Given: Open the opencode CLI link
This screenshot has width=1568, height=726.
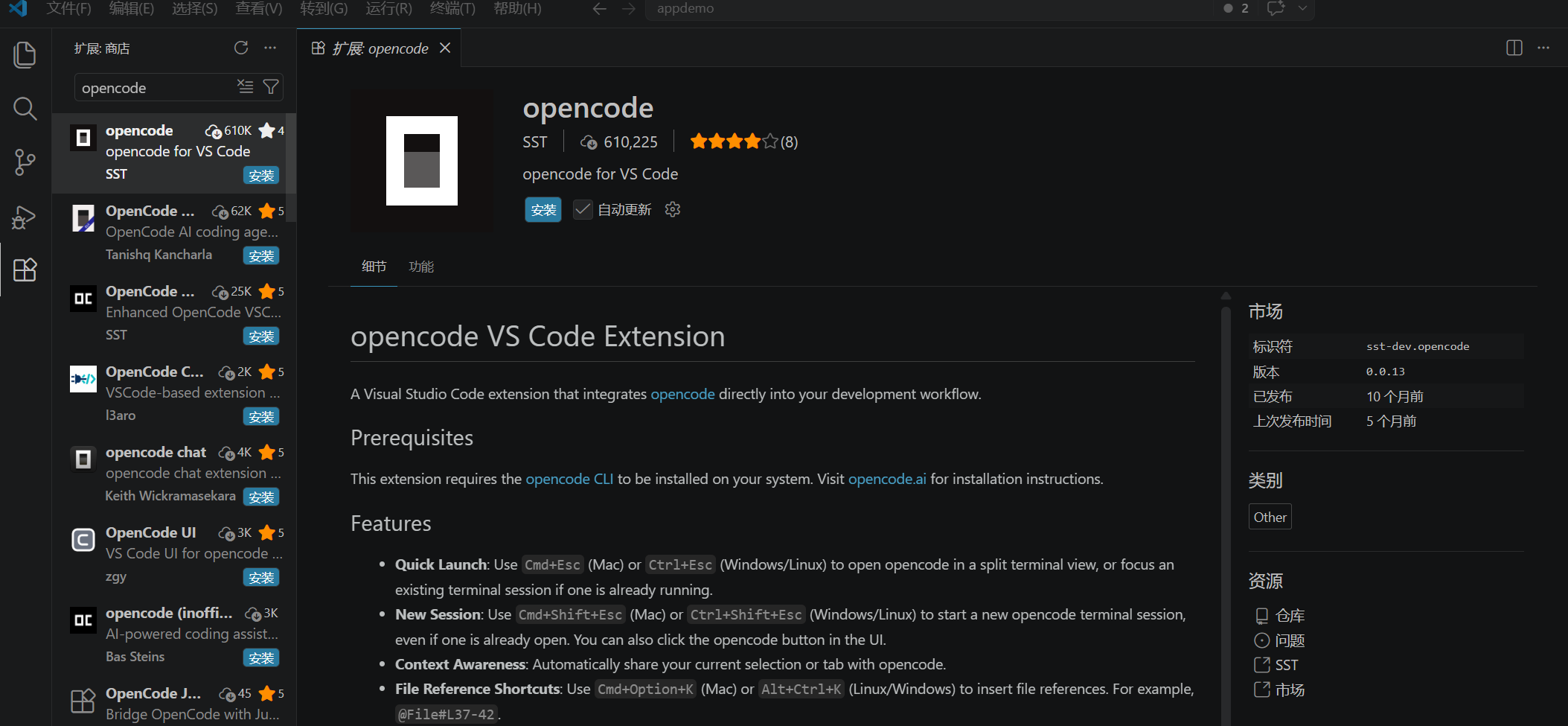Looking at the screenshot, I should 569,479.
